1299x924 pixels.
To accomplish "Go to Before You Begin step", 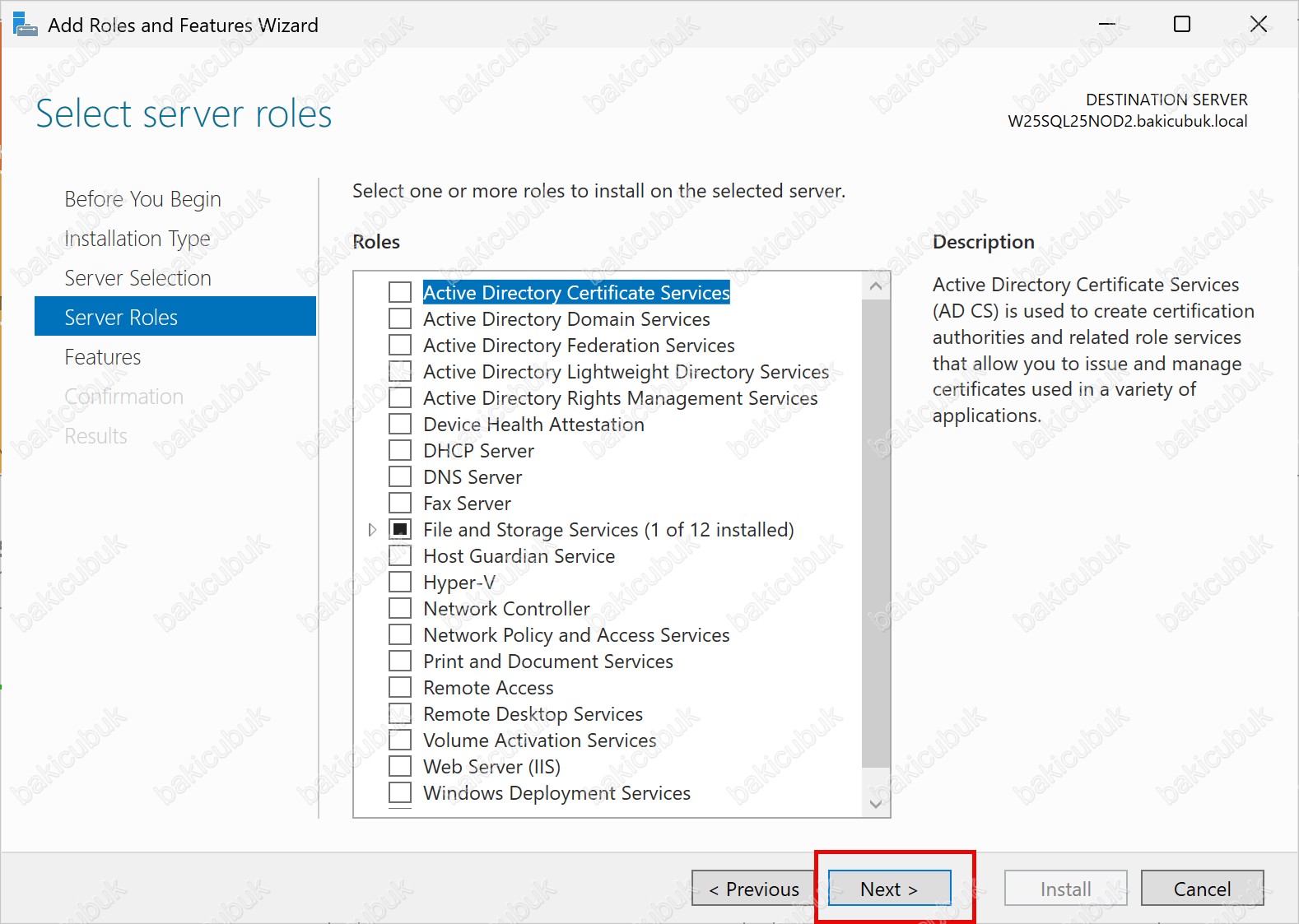I will pyautogui.click(x=142, y=199).
